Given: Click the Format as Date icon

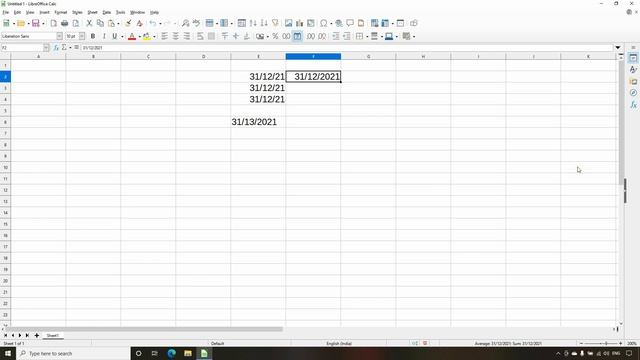Looking at the screenshot, I should click(x=297, y=36).
